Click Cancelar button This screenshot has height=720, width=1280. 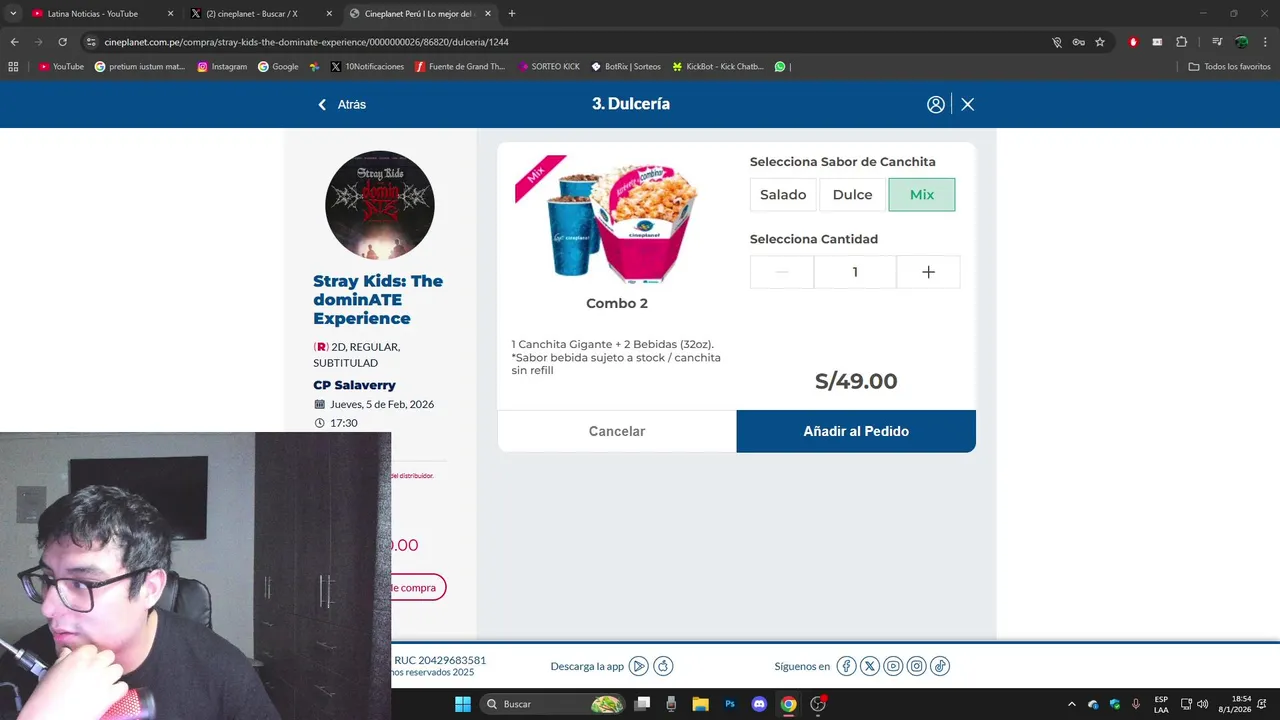click(617, 431)
